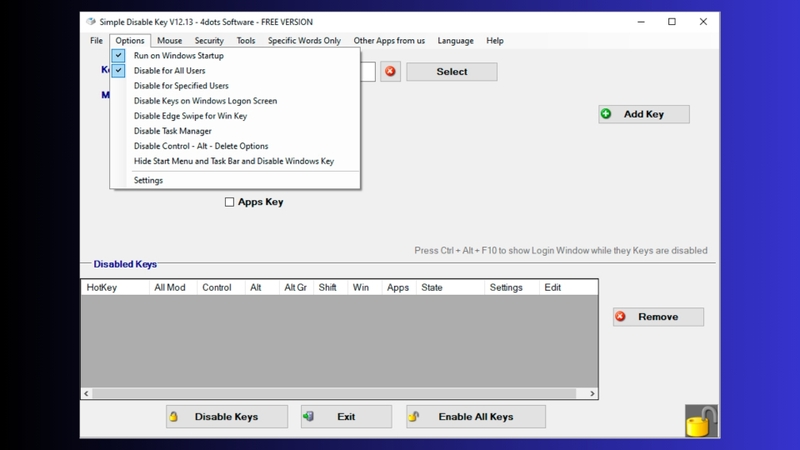Click the HotKey column header
The height and width of the screenshot is (450, 800).
point(115,288)
